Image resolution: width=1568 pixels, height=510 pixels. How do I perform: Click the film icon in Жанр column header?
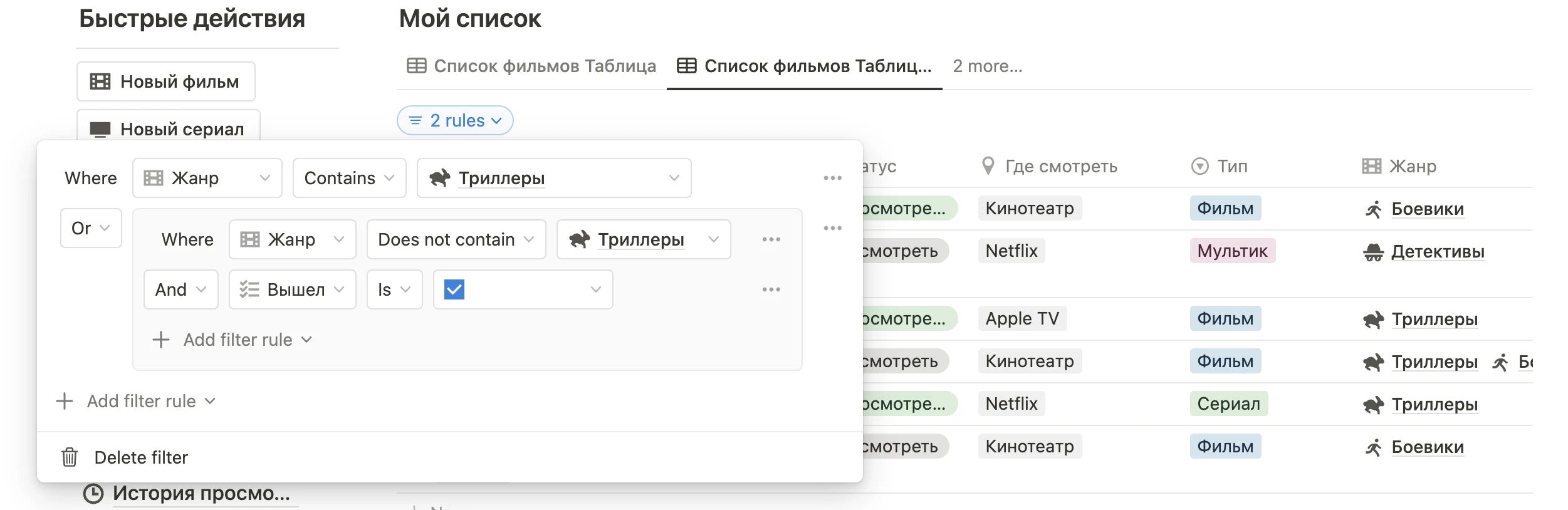click(x=1372, y=166)
